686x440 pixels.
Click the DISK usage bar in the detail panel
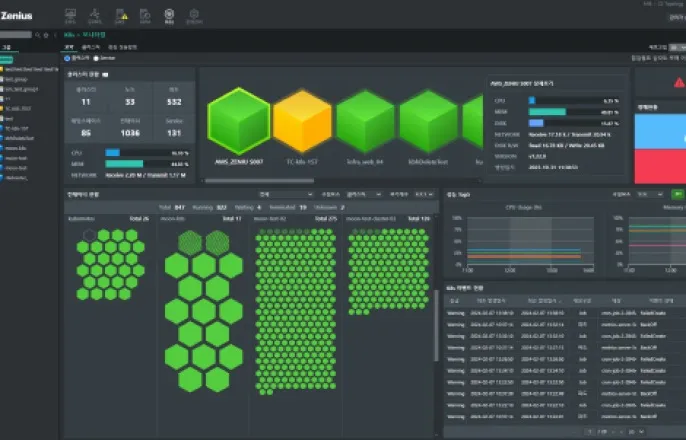point(536,123)
